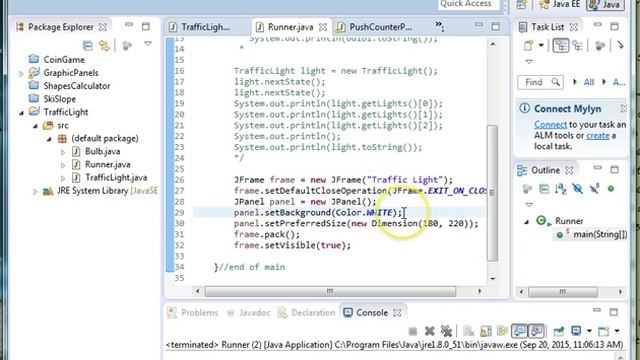
Task: Open Display Selected Console dropdown arrow
Action: (x=589, y=331)
